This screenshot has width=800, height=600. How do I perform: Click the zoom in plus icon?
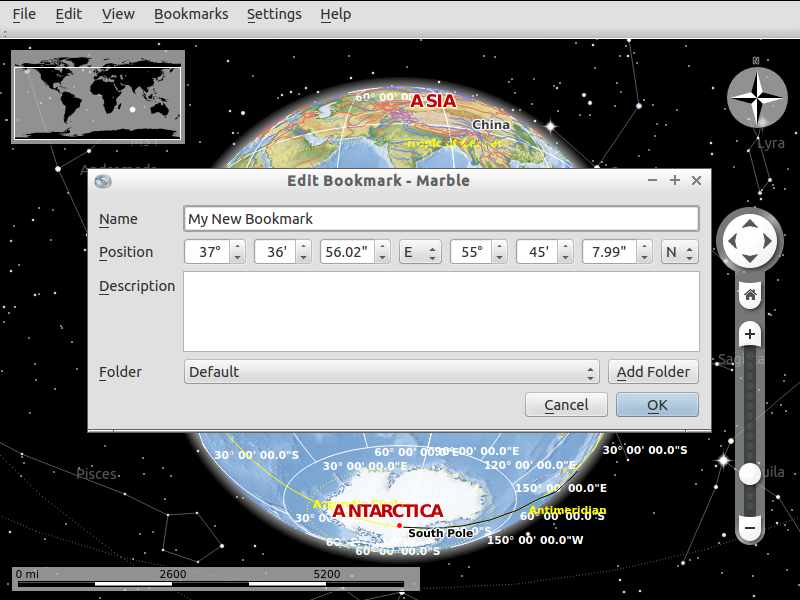pos(749,333)
